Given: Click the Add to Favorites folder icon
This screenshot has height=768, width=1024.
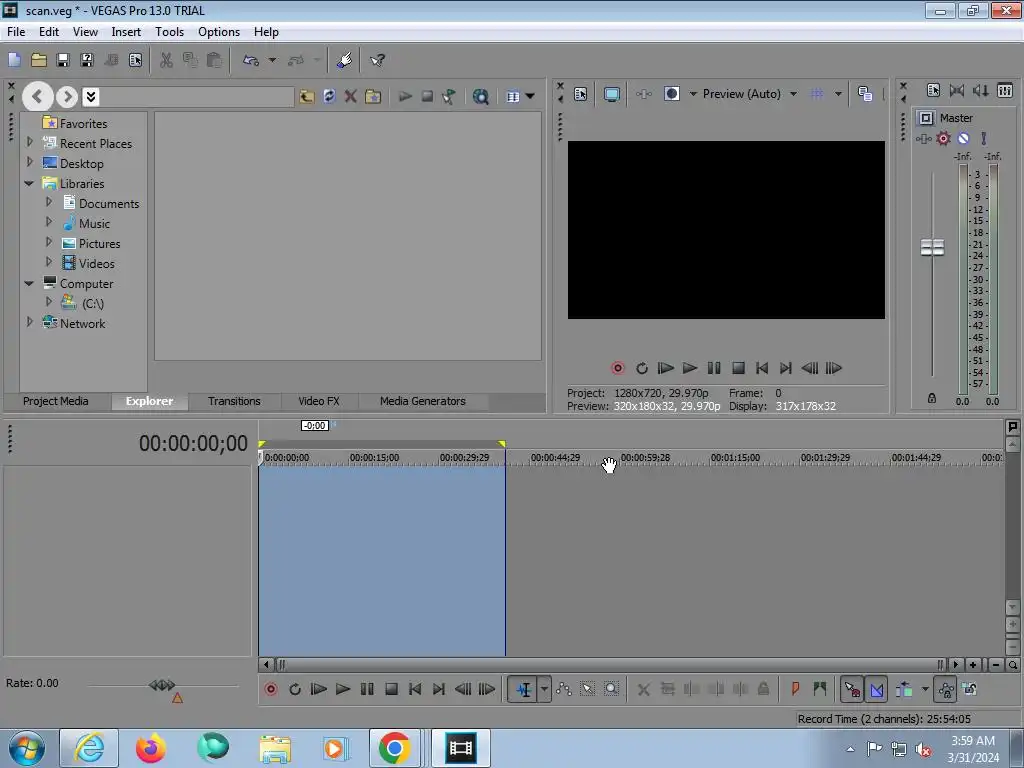Looking at the screenshot, I should tap(373, 97).
